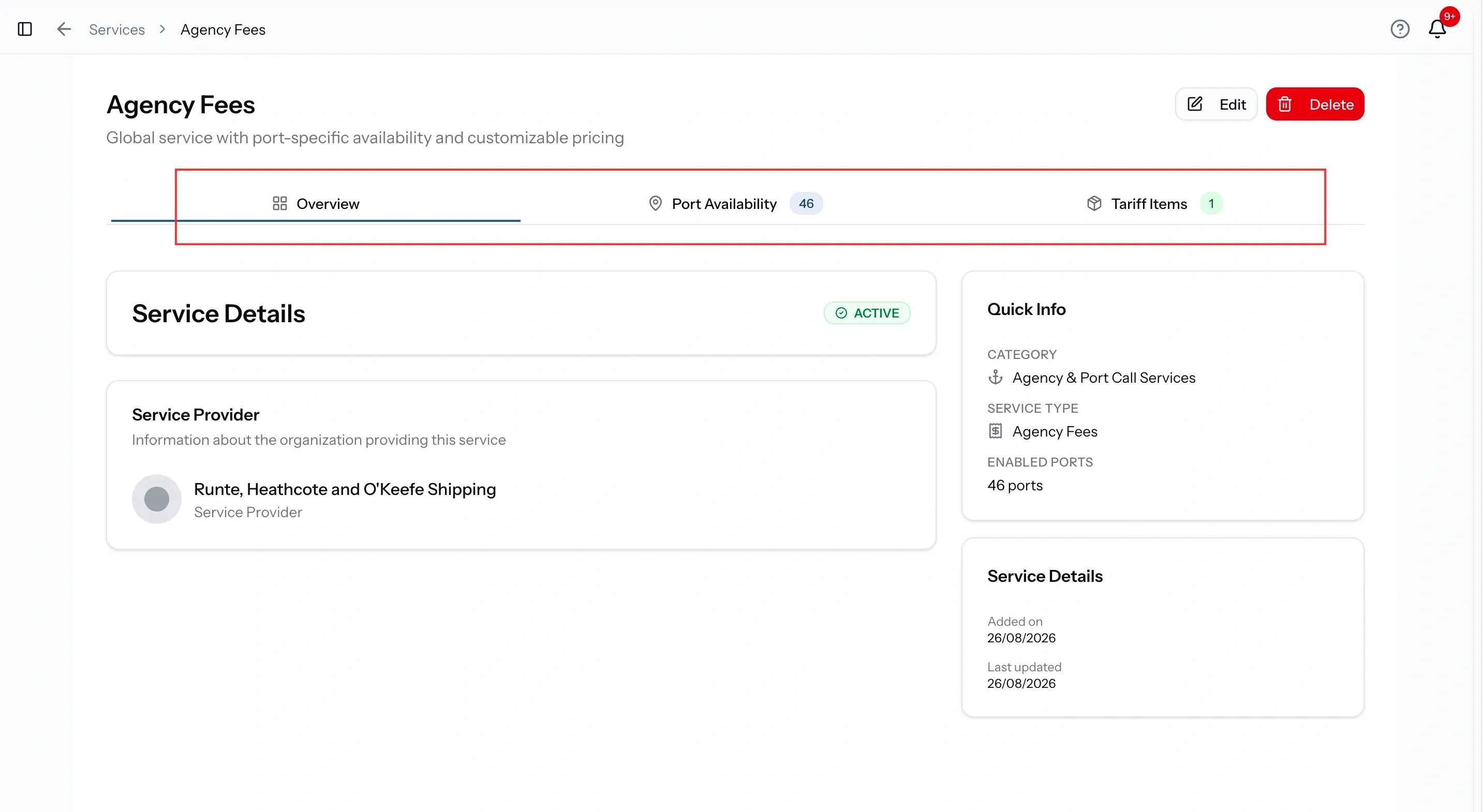Screen dimensions: 1483x812
Task: Click the Last updated label
Action: coord(1024,667)
